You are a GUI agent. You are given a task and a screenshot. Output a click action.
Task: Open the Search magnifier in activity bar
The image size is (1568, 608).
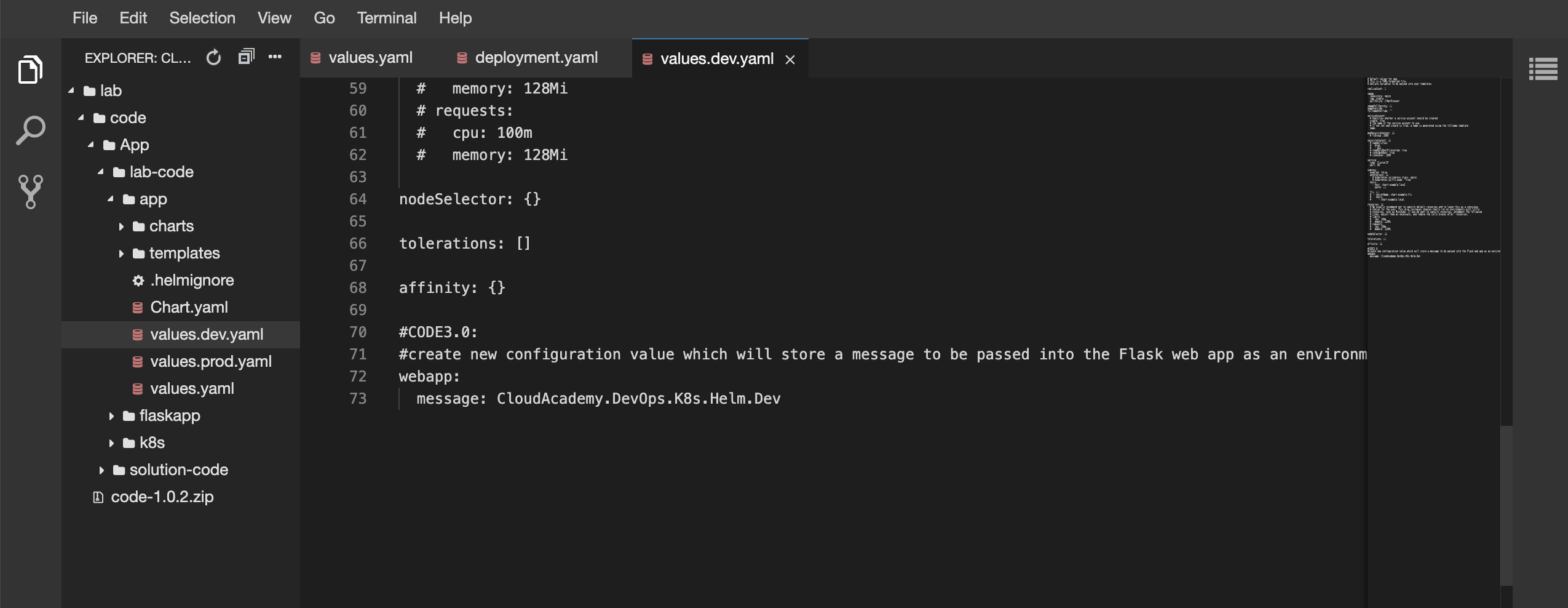30,130
